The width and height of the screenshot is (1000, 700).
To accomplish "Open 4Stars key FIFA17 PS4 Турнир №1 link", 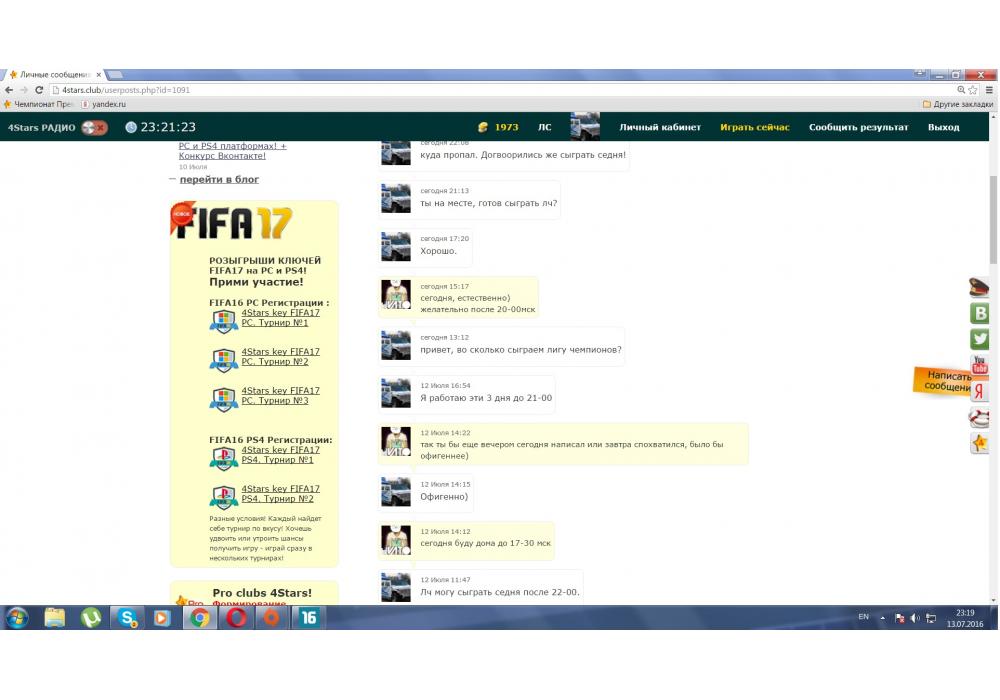I will coord(281,455).
